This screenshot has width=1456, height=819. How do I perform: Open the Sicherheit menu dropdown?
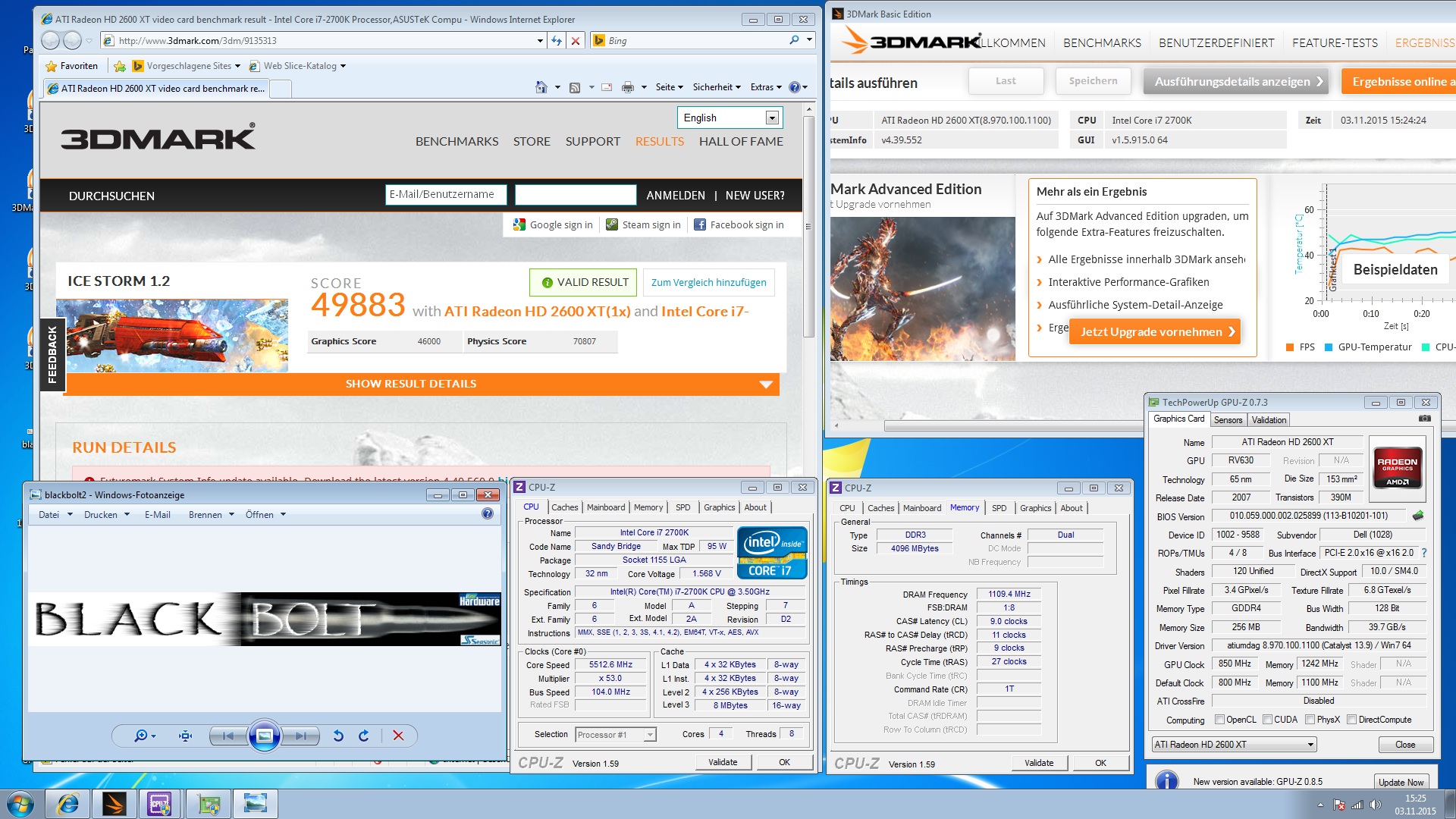717,87
